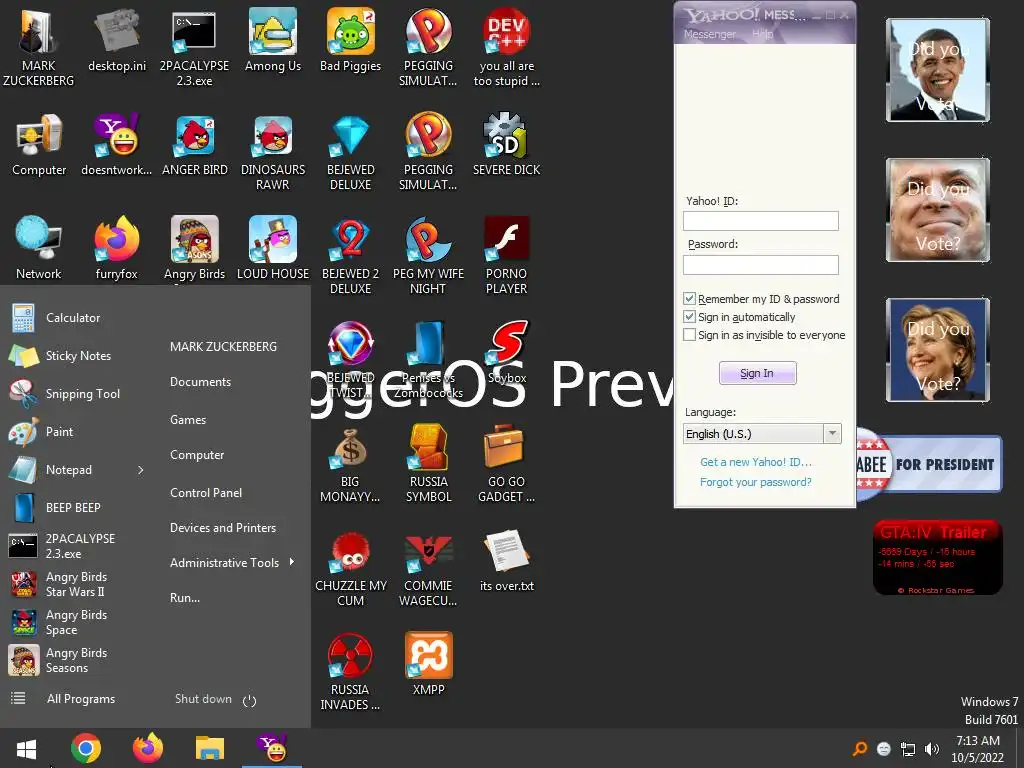Select the RUSSIA INVADES radiation icon
Viewport: 1024px width, 768px height.
click(350, 672)
